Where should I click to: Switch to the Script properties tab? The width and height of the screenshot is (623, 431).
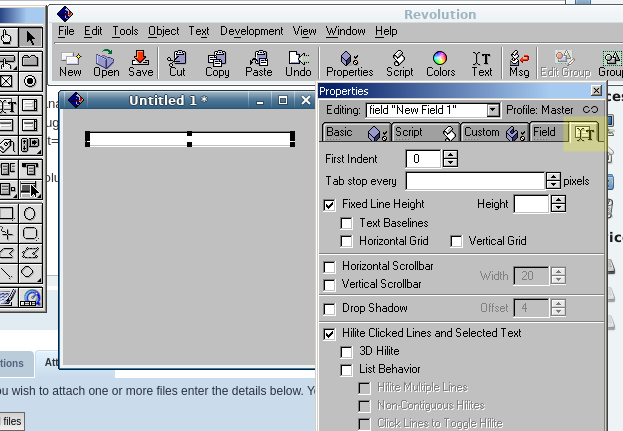tap(425, 132)
